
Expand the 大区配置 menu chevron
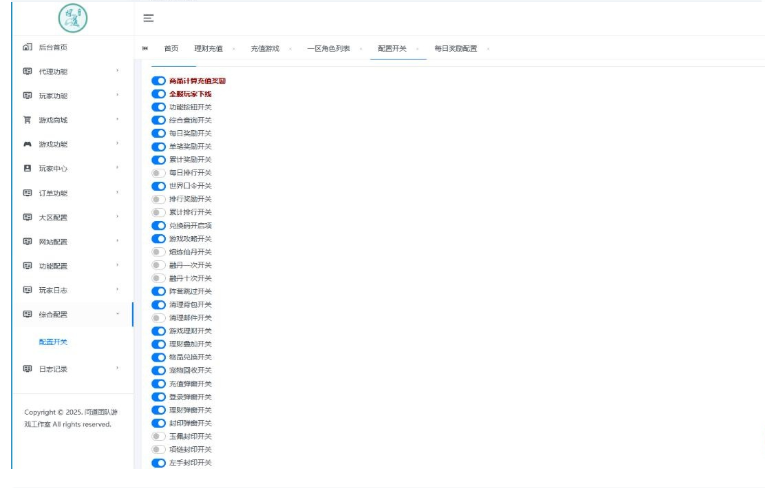pos(118,216)
